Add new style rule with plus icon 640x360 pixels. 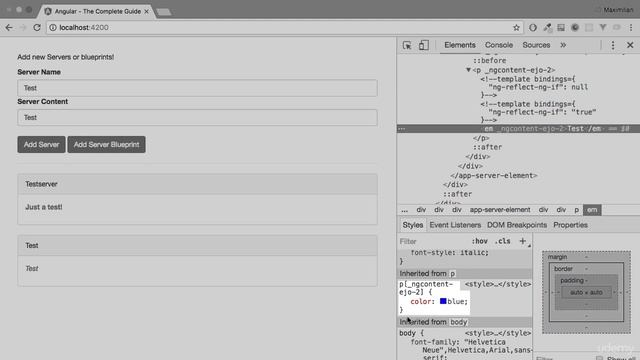click(x=522, y=241)
